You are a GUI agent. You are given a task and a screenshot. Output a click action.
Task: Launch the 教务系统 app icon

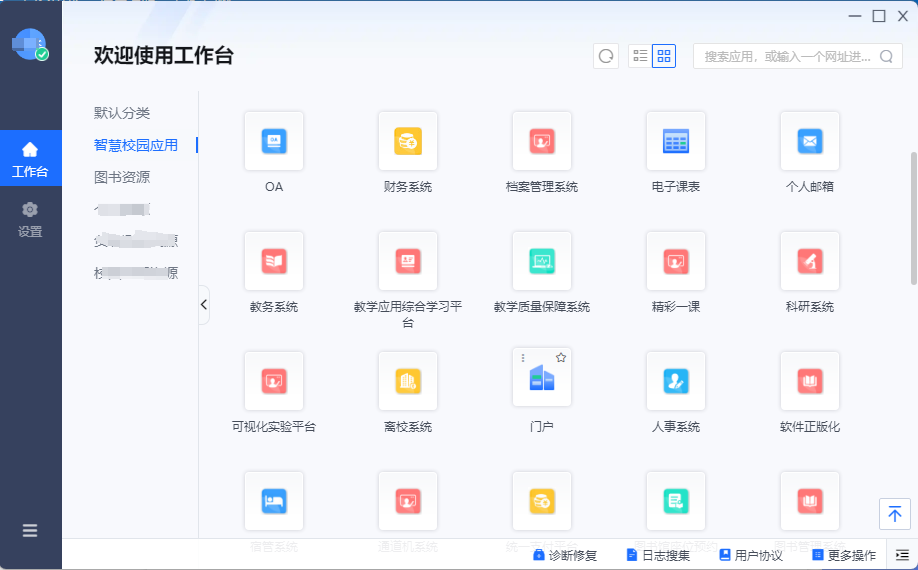(x=273, y=262)
